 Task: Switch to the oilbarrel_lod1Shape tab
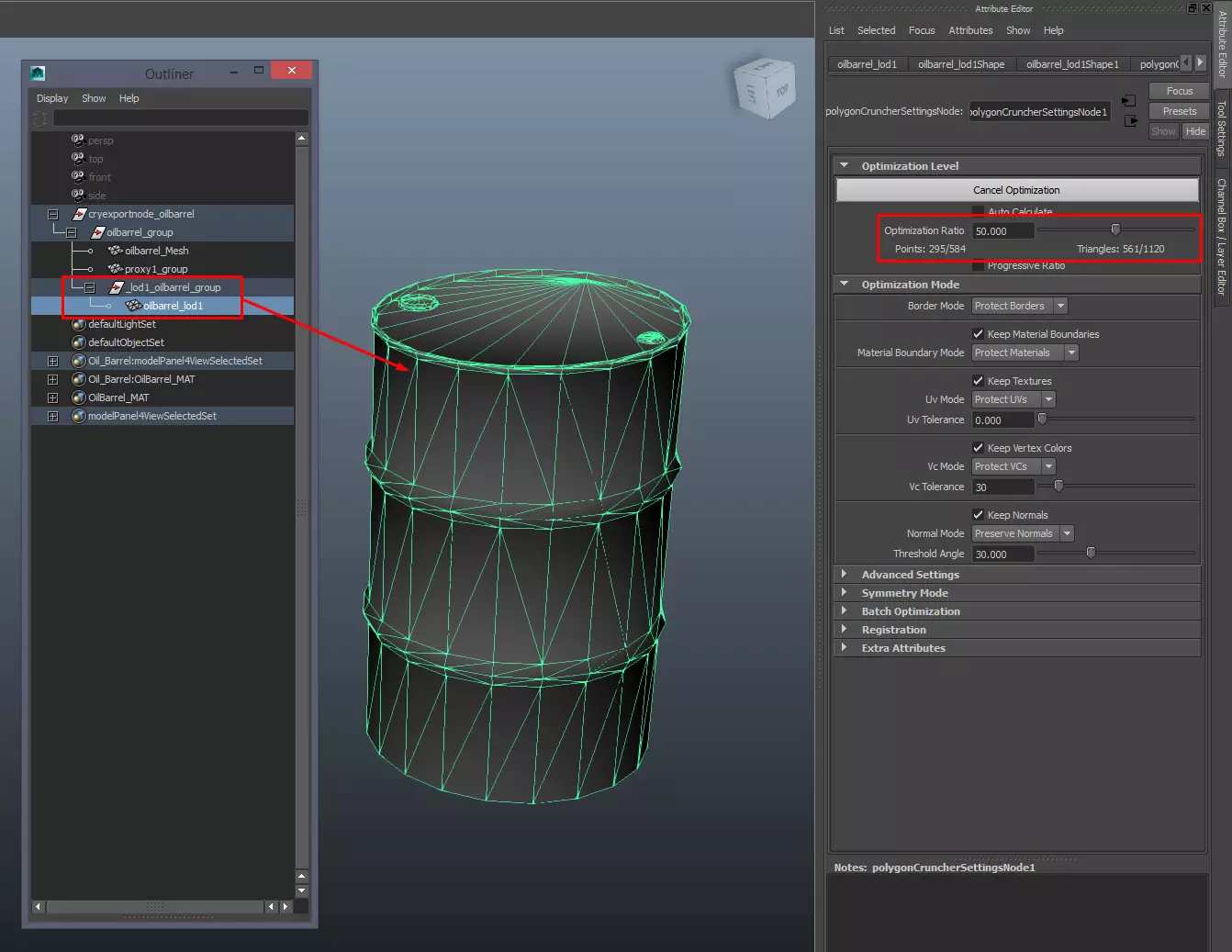(960, 64)
